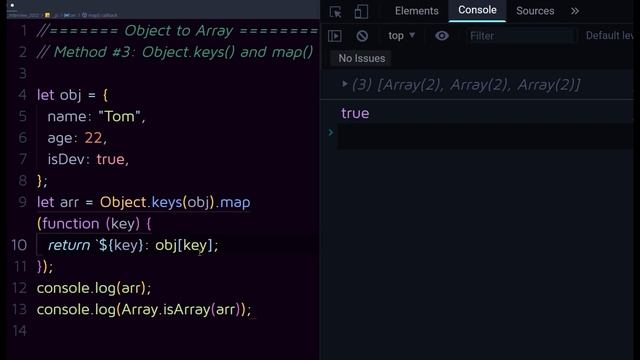Select the Method #3 comment line

click(175, 52)
